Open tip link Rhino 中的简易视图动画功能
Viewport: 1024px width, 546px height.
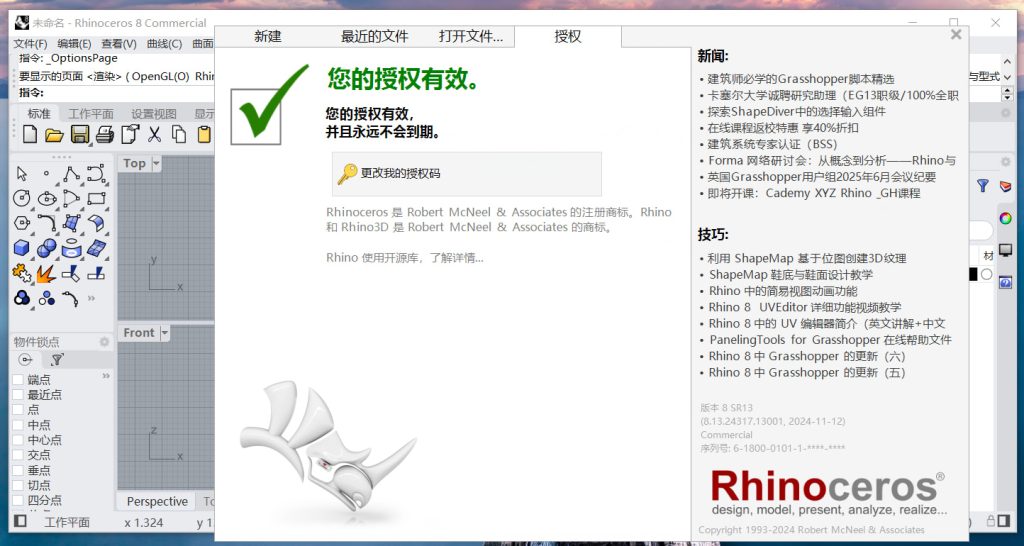pos(783,291)
